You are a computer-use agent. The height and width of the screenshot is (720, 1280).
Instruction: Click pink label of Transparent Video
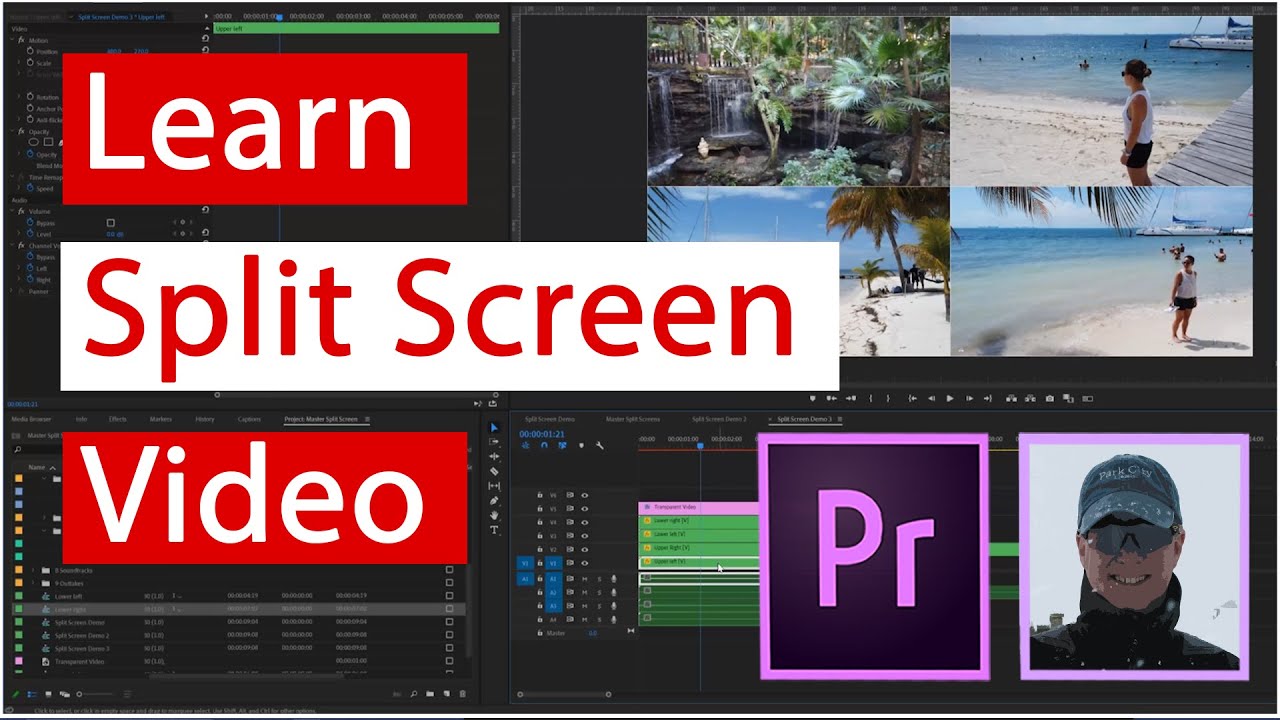pyautogui.click(x=18, y=661)
